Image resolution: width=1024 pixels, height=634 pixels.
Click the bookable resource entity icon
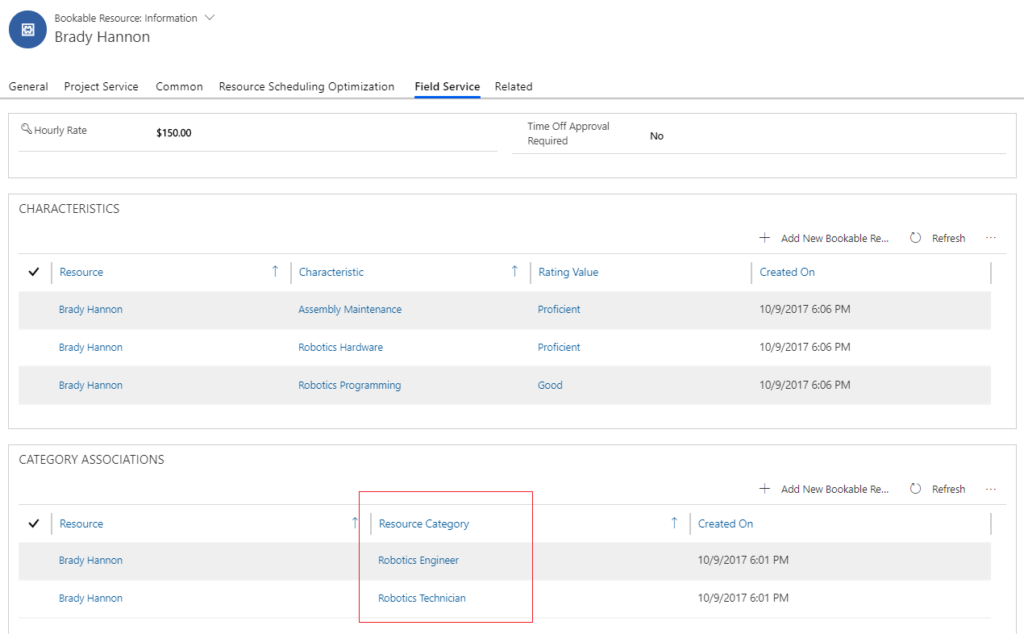(27, 30)
